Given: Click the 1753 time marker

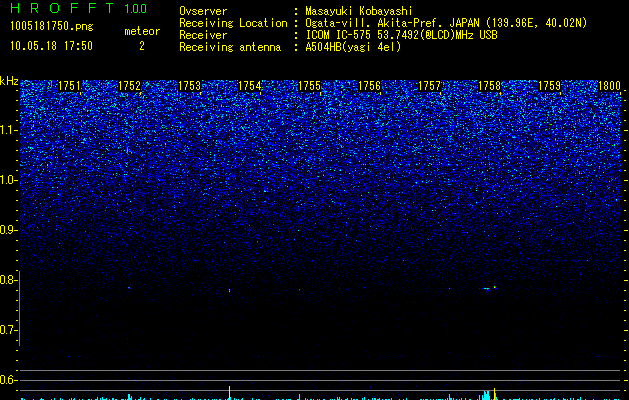Looking at the screenshot, I should pos(189,86).
